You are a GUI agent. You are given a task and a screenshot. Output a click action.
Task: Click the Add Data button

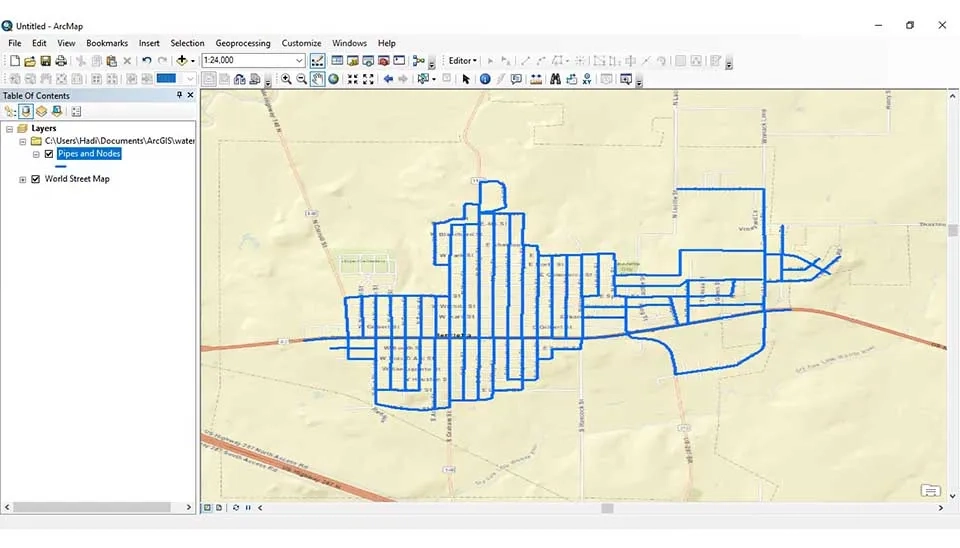point(181,61)
